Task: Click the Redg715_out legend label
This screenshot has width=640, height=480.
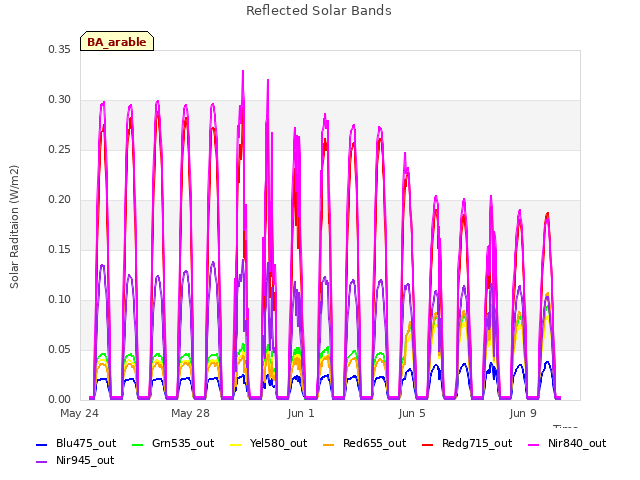Action: click(477, 443)
